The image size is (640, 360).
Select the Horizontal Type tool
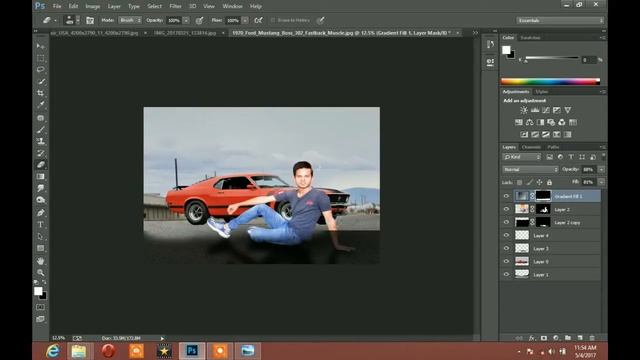tap(40, 224)
